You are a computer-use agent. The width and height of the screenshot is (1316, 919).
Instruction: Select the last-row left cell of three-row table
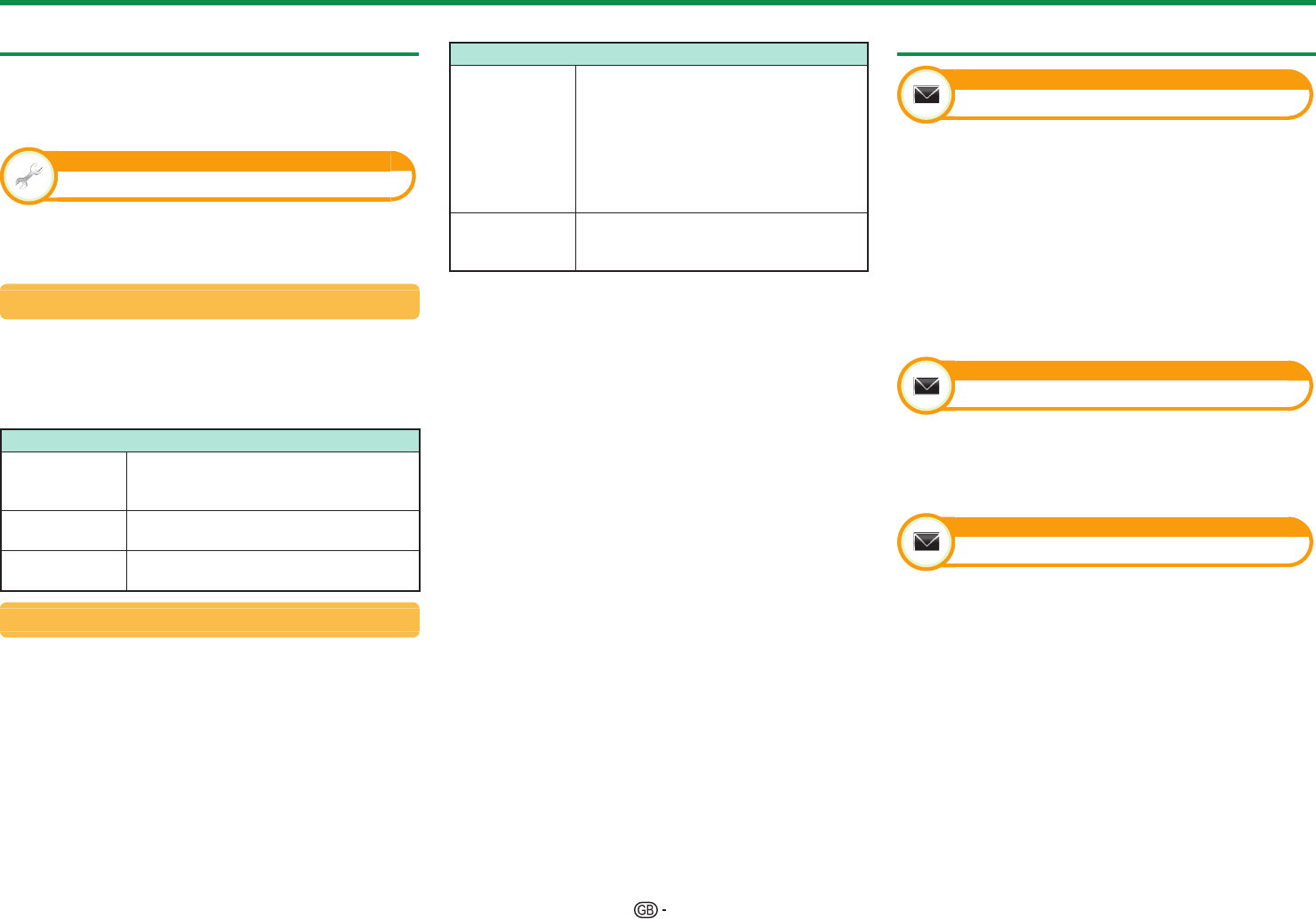(x=64, y=571)
